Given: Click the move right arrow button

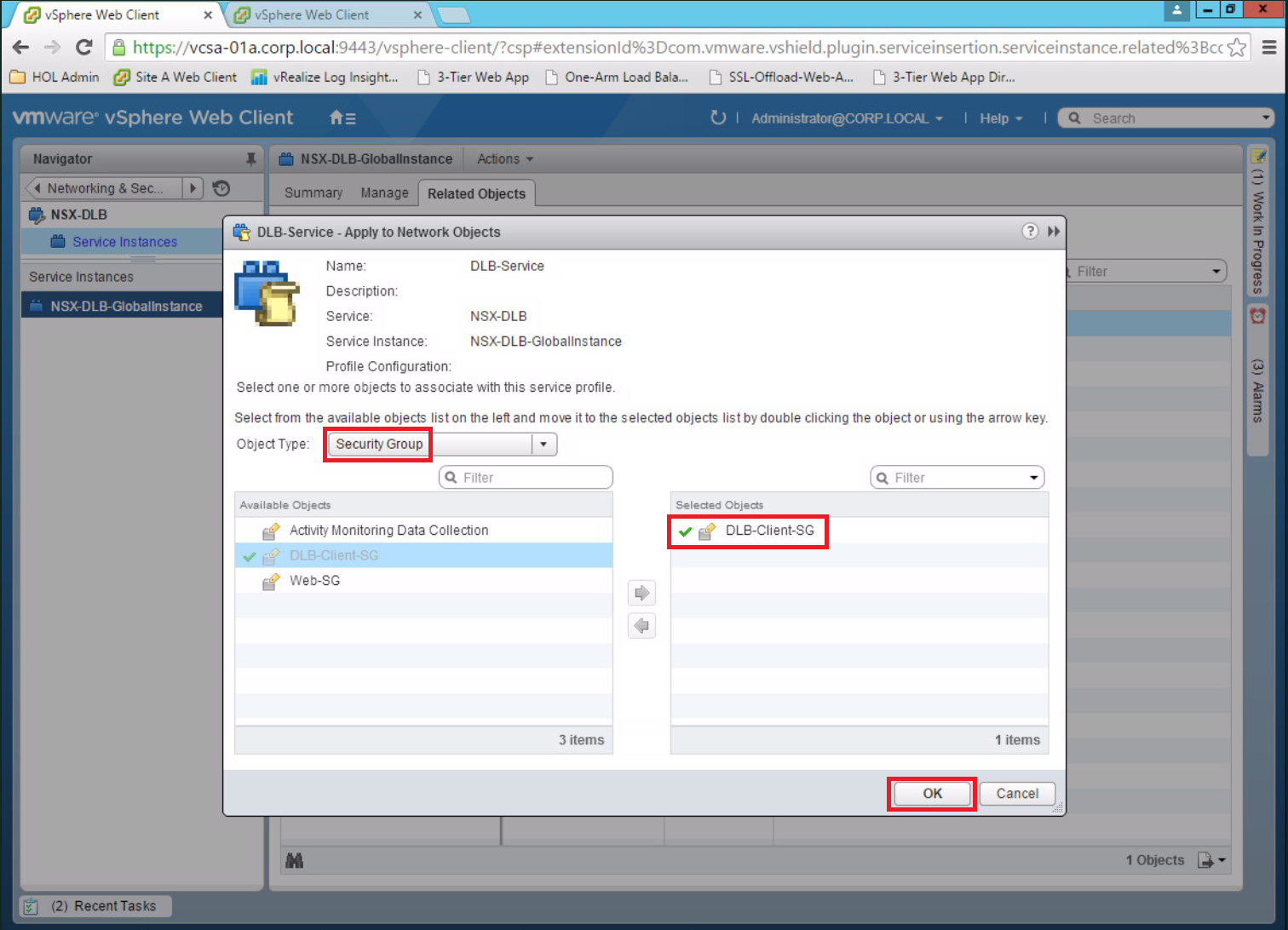Looking at the screenshot, I should (641, 593).
